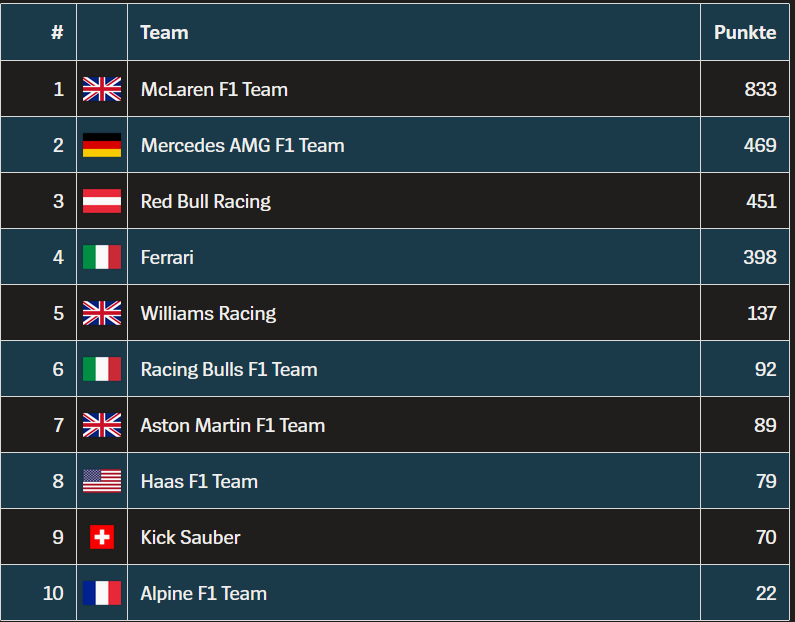795x622 pixels.
Task: Click the French flag beside Alpine F1 Team
Action: point(102,593)
